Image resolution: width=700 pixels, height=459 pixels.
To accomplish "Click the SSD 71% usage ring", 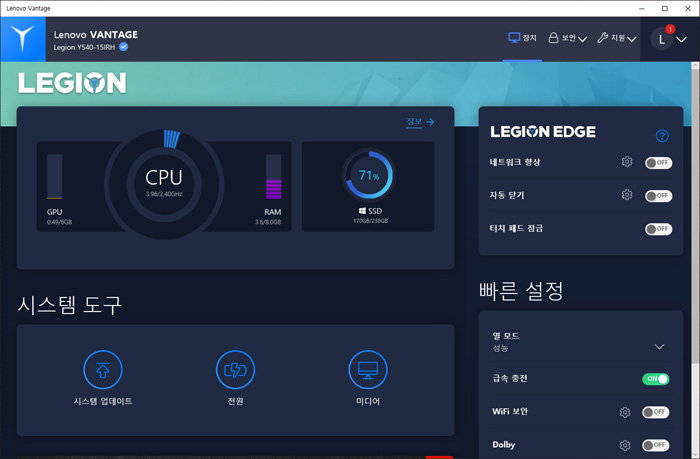I will click(369, 175).
